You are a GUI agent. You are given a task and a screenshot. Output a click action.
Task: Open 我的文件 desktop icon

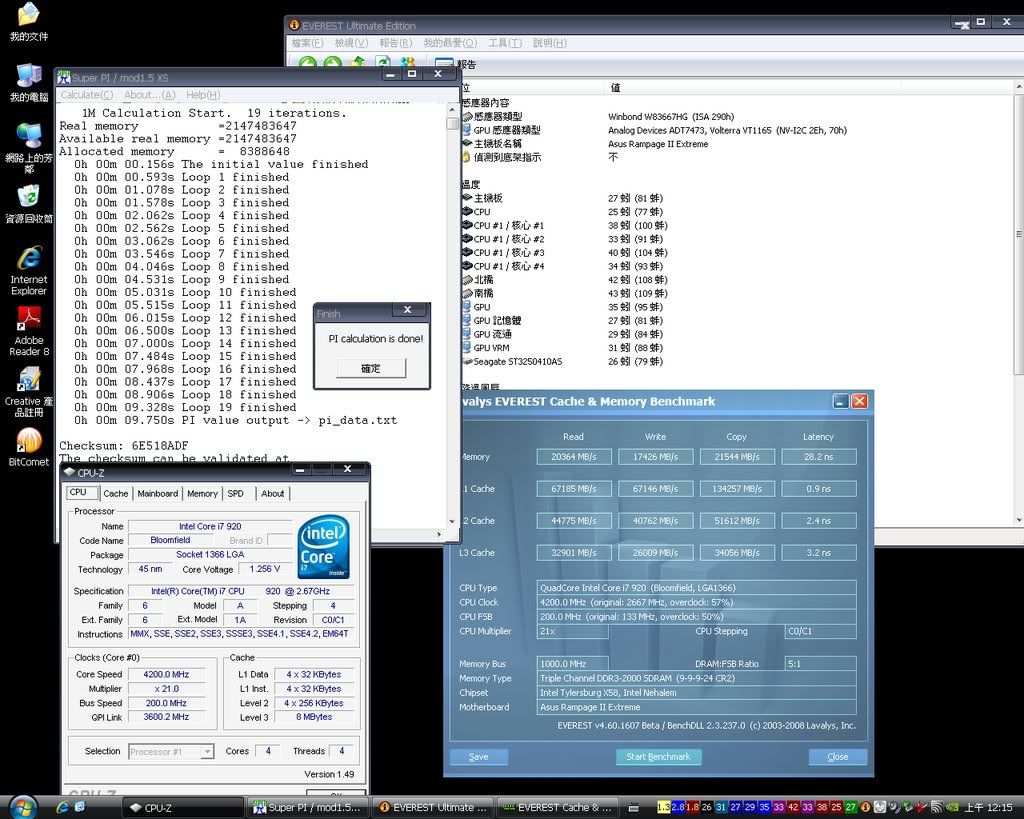coord(29,22)
